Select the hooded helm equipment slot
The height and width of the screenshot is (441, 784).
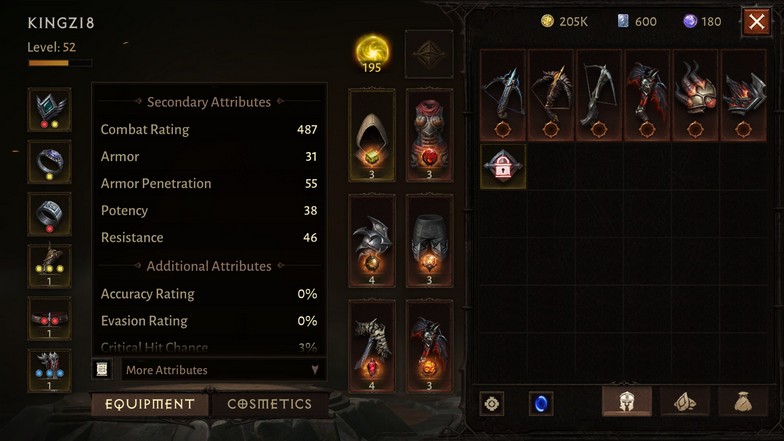pyautogui.click(x=372, y=136)
